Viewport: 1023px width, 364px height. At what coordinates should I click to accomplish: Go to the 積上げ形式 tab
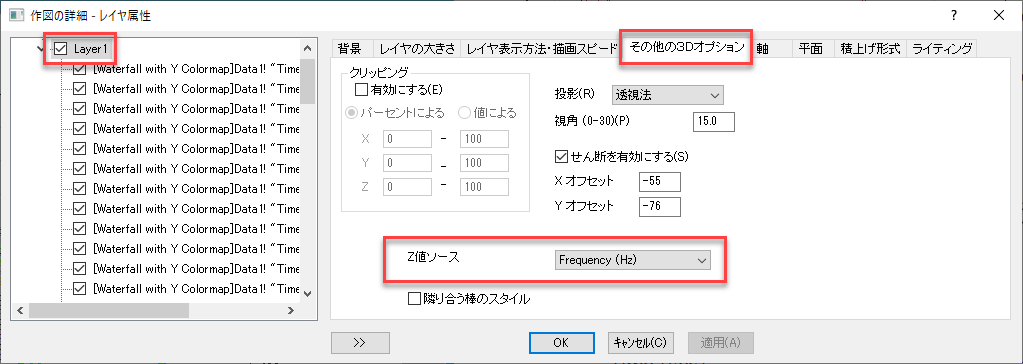(870, 48)
